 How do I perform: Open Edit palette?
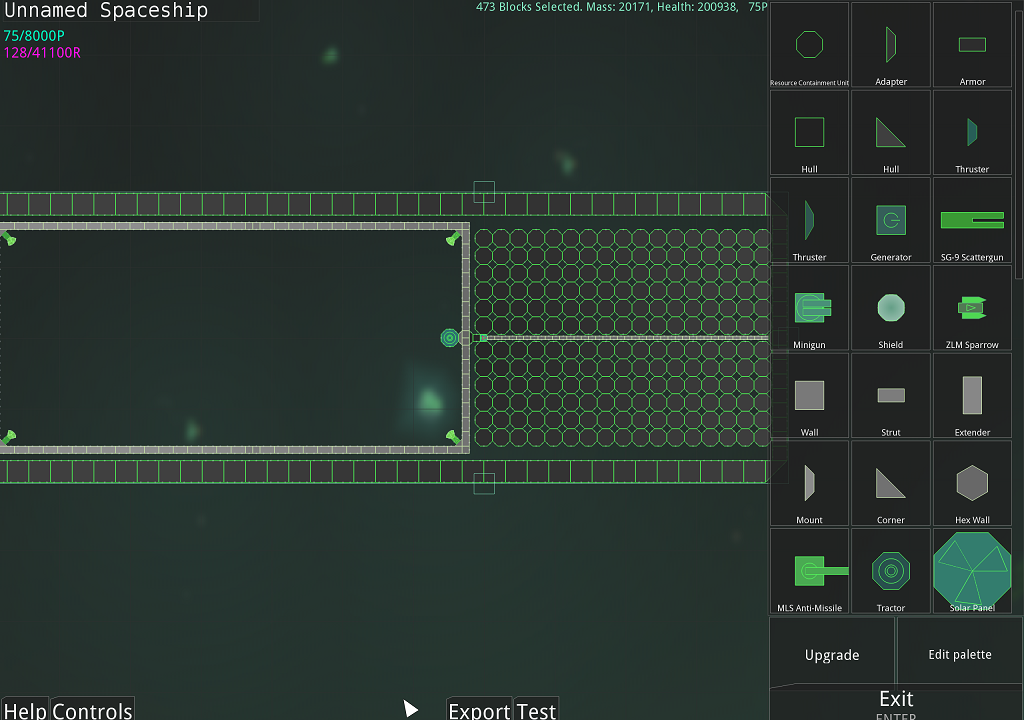pyautogui.click(x=960, y=654)
